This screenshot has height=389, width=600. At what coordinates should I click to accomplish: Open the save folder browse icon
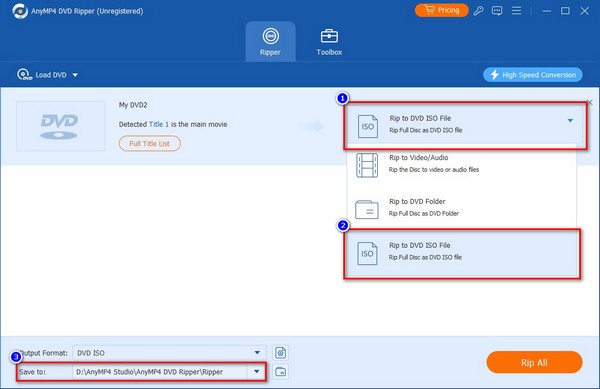[280, 371]
